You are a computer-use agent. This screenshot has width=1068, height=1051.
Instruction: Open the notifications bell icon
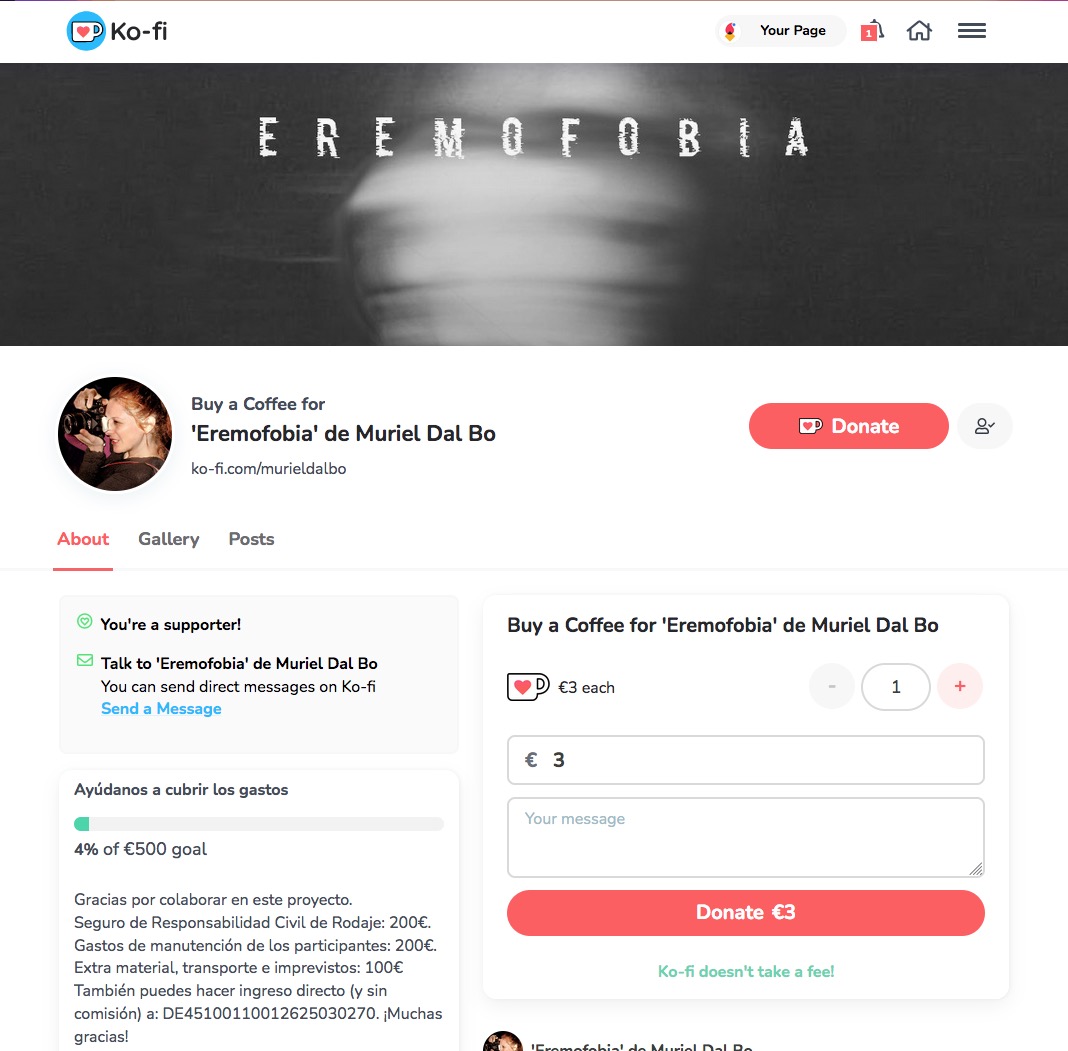tap(873, 31)
